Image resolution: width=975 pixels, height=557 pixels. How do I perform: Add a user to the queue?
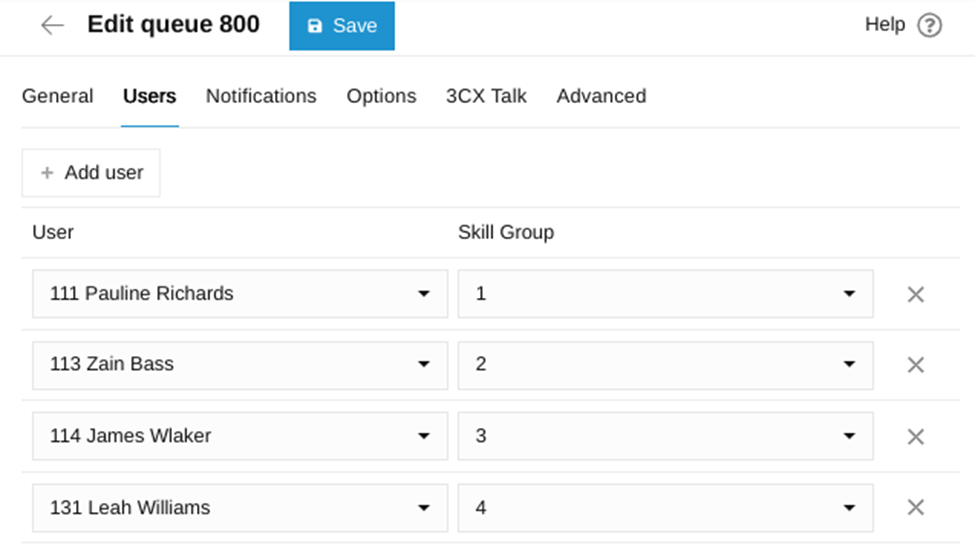click(91, 173)
